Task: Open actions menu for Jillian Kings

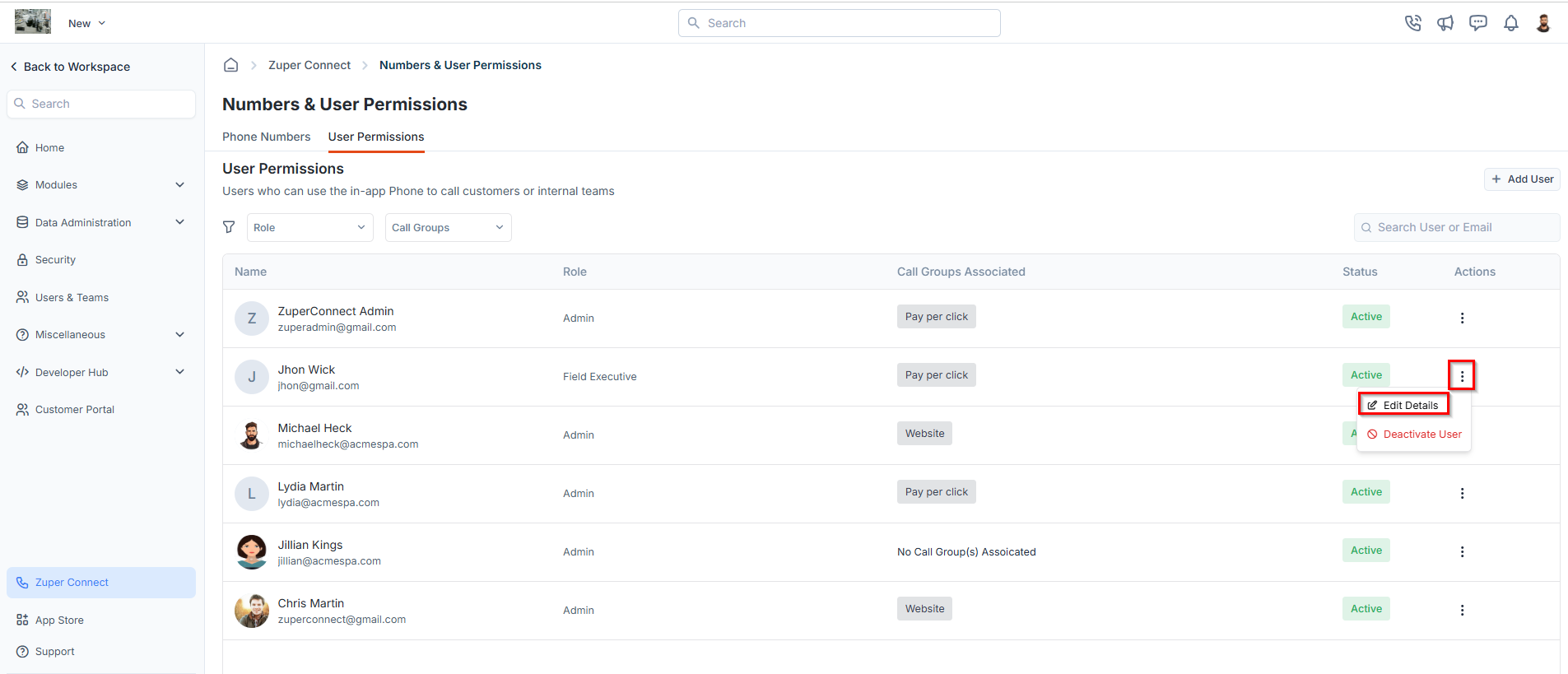Action: click(1462, 552)
